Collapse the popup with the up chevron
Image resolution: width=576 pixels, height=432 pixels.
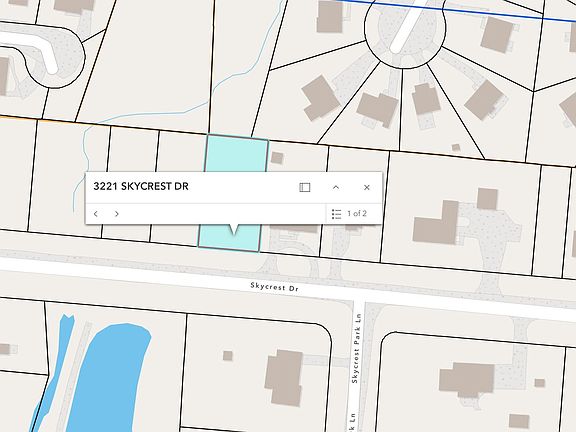pyautogui.click(x=336, y=187)
